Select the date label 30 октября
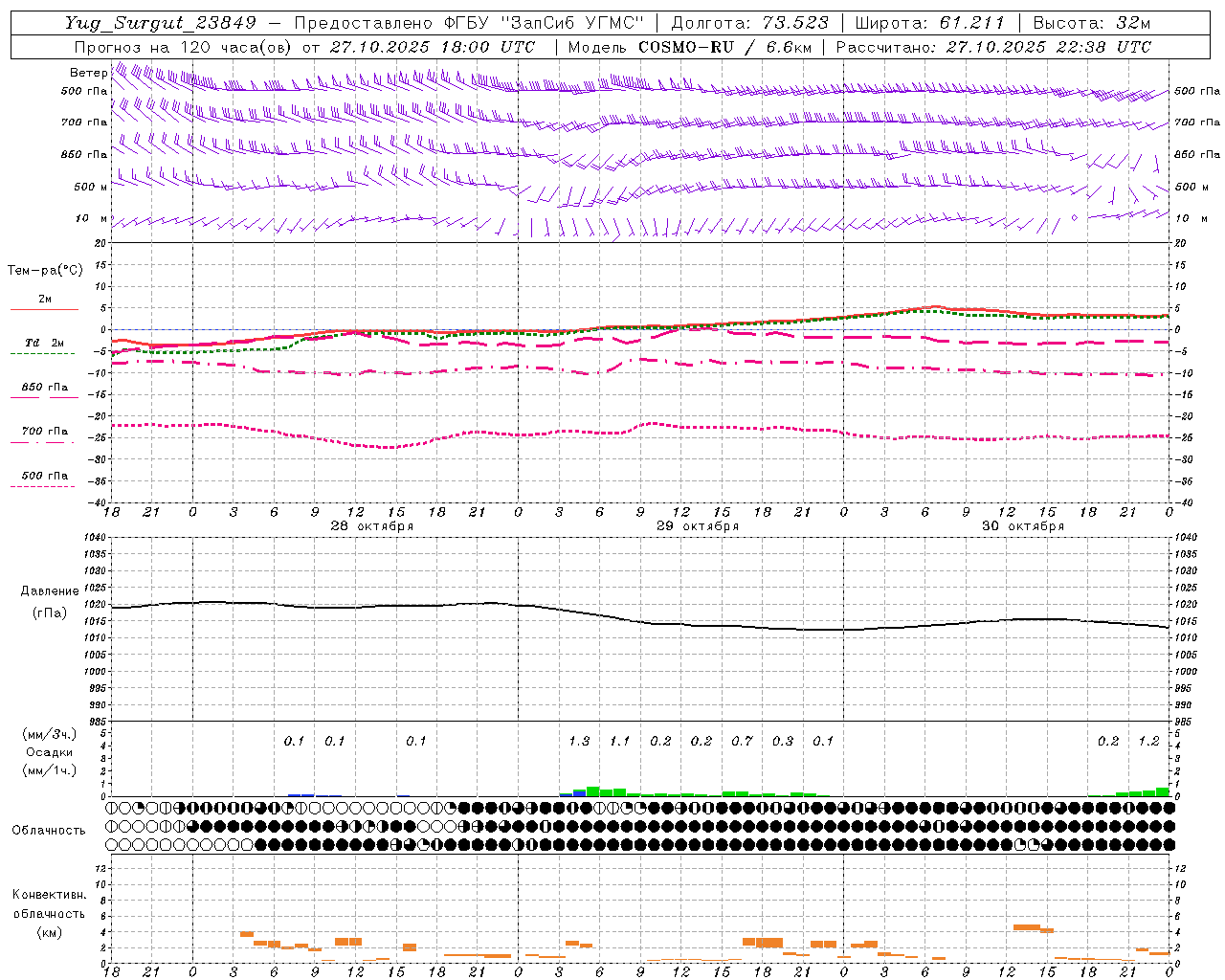The height and width of the screenshot is (980, 1225). tap(1023, 525)
